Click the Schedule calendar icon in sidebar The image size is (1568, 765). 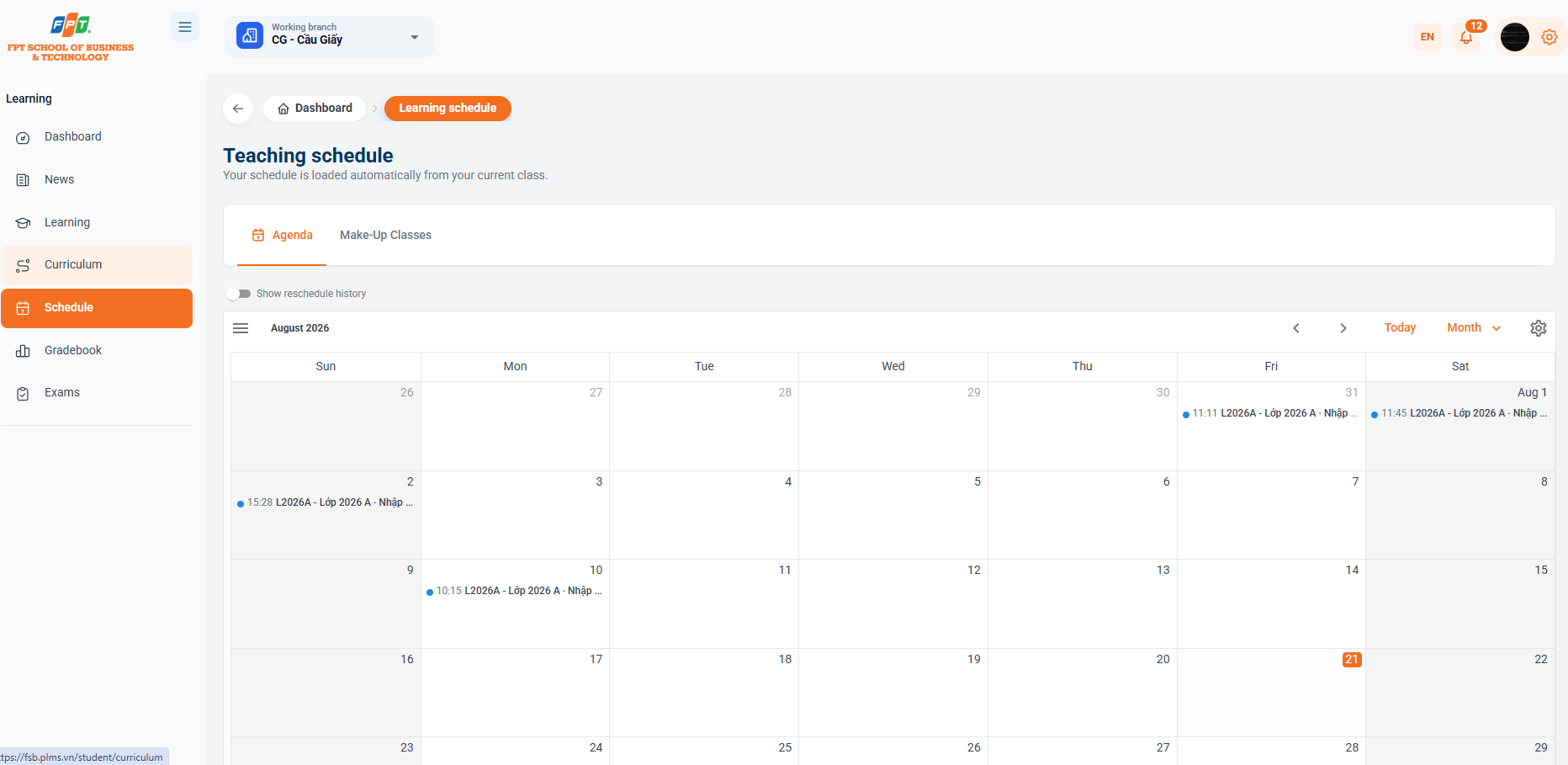23,308
